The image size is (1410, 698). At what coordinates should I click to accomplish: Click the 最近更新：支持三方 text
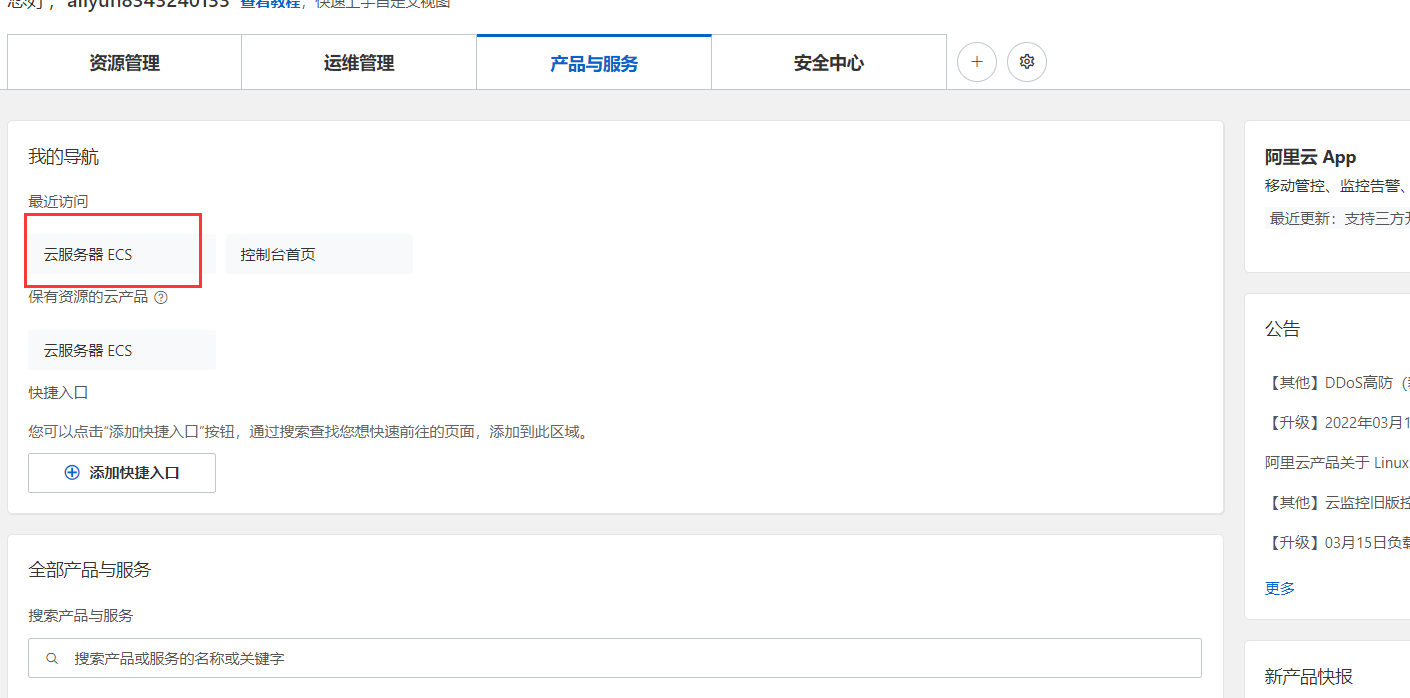tap(1340, 218)
